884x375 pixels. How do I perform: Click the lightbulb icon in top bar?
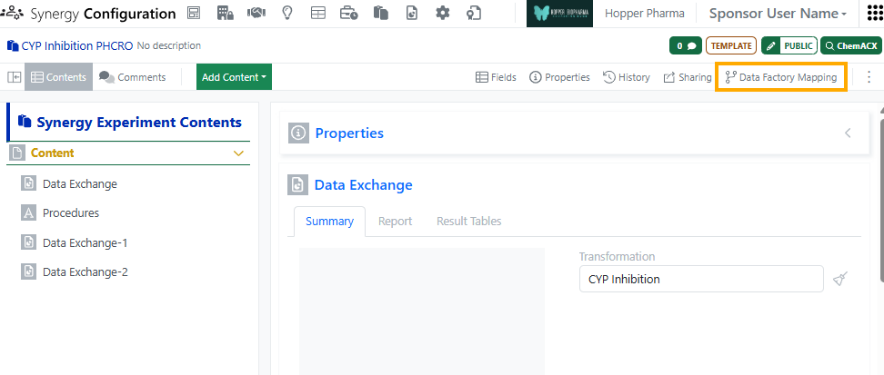click(288, 13)
